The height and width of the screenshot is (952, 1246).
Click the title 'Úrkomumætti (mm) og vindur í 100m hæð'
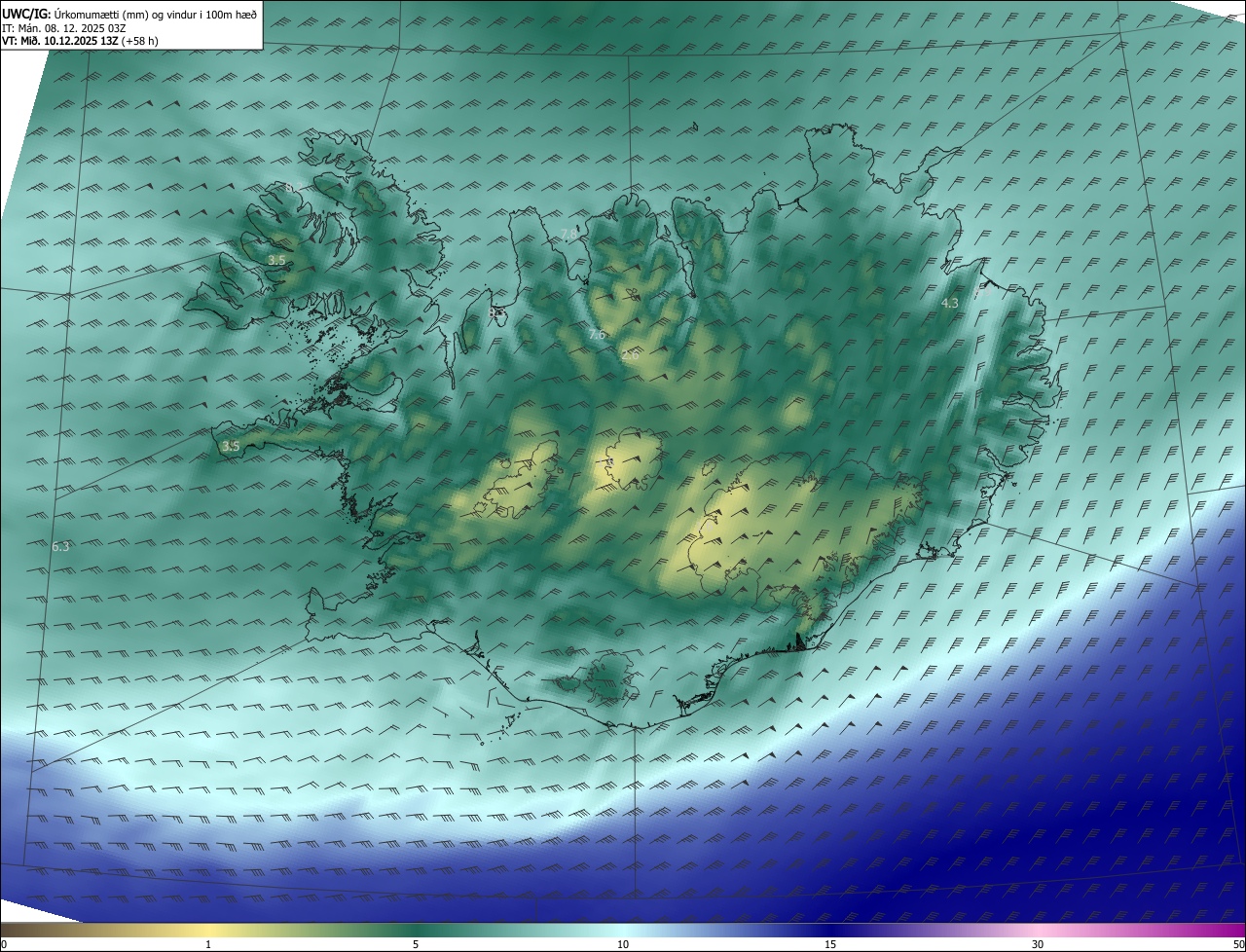(x=156, y=15)
